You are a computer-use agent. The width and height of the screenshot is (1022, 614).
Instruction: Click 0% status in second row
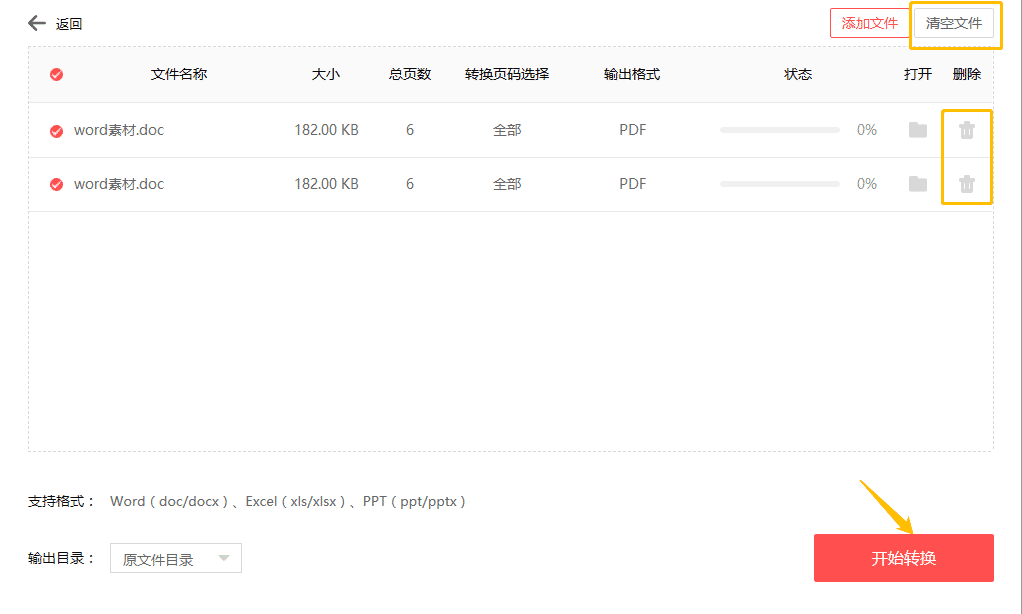(867, 184)
